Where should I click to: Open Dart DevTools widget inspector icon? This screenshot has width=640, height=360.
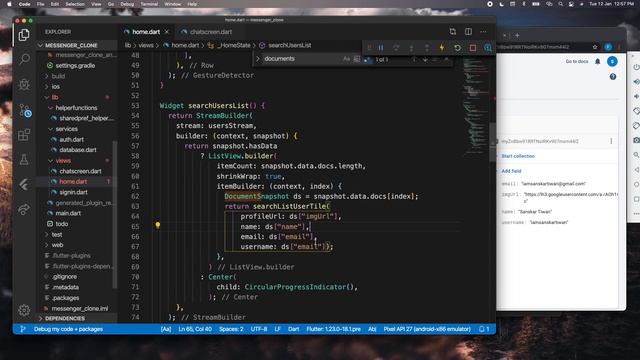488,48
